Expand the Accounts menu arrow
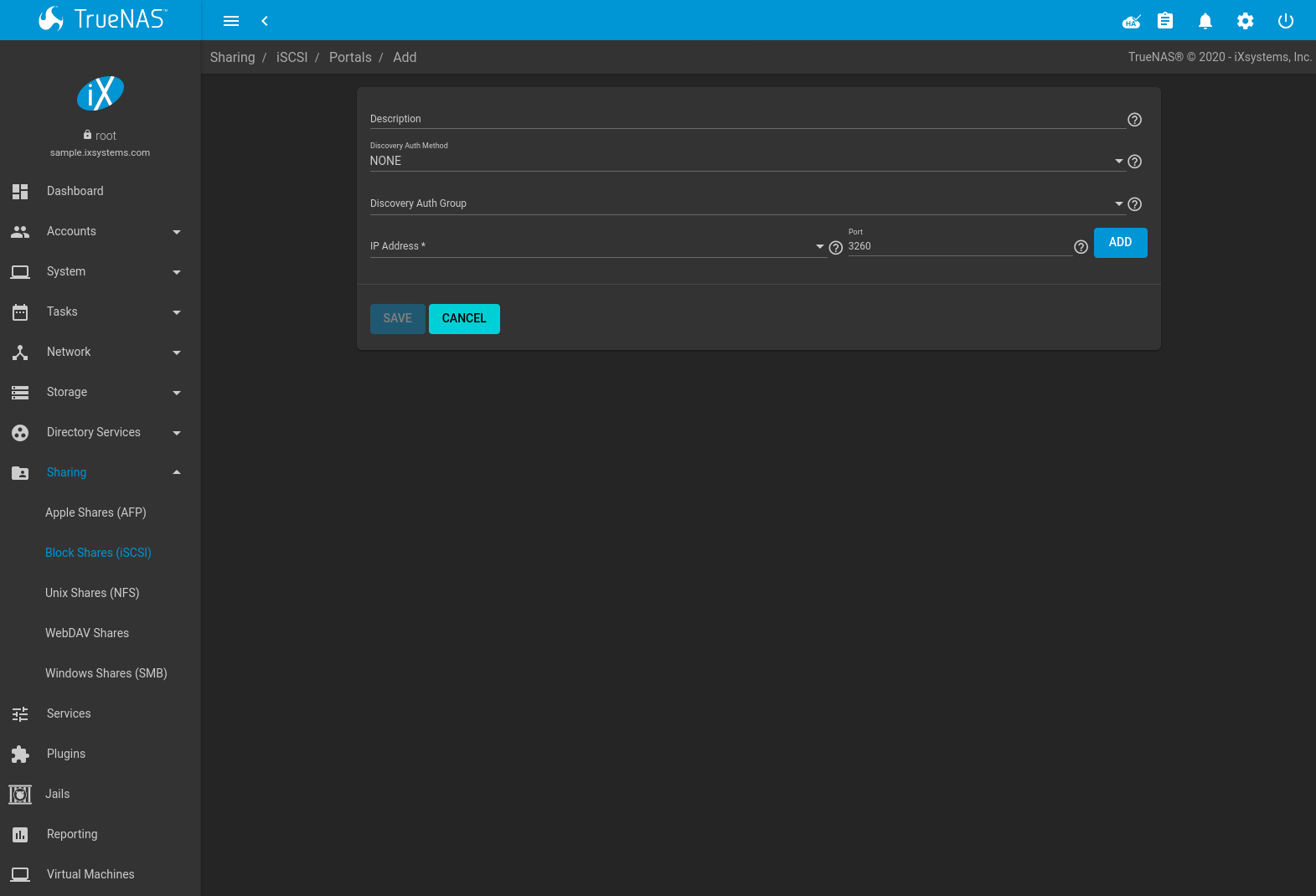The width and height of the screenshot is (1316, 896). tap(177, 232)
